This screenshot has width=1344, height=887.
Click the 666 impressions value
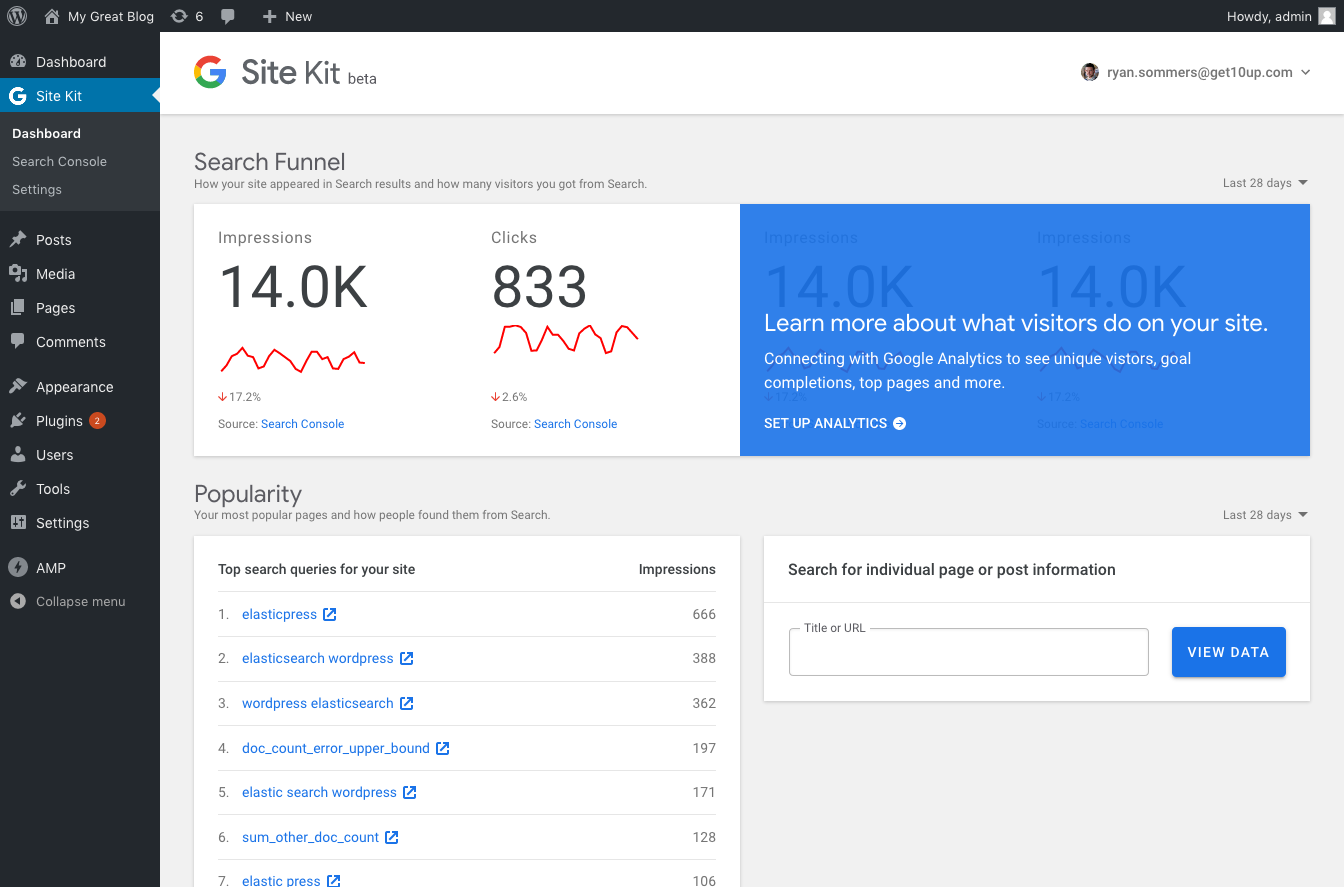pyautogui.click(x=704, y=615)
